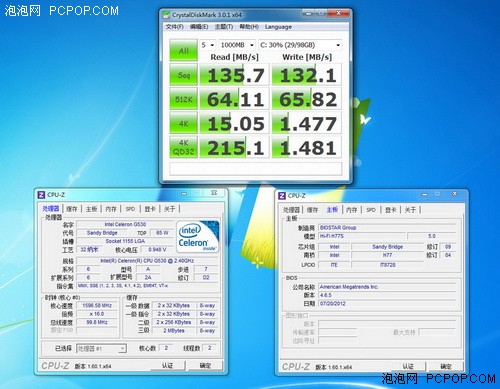The width and height of the screenshot is (500, 389).
Task: Click the 512K write result 65.82
Action: tap(307, 99)
